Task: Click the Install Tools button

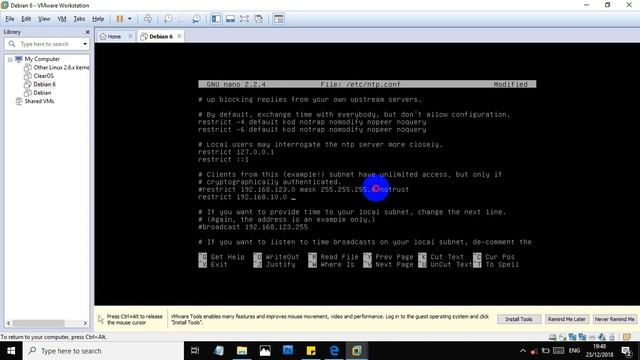Action: pos(519,319)
